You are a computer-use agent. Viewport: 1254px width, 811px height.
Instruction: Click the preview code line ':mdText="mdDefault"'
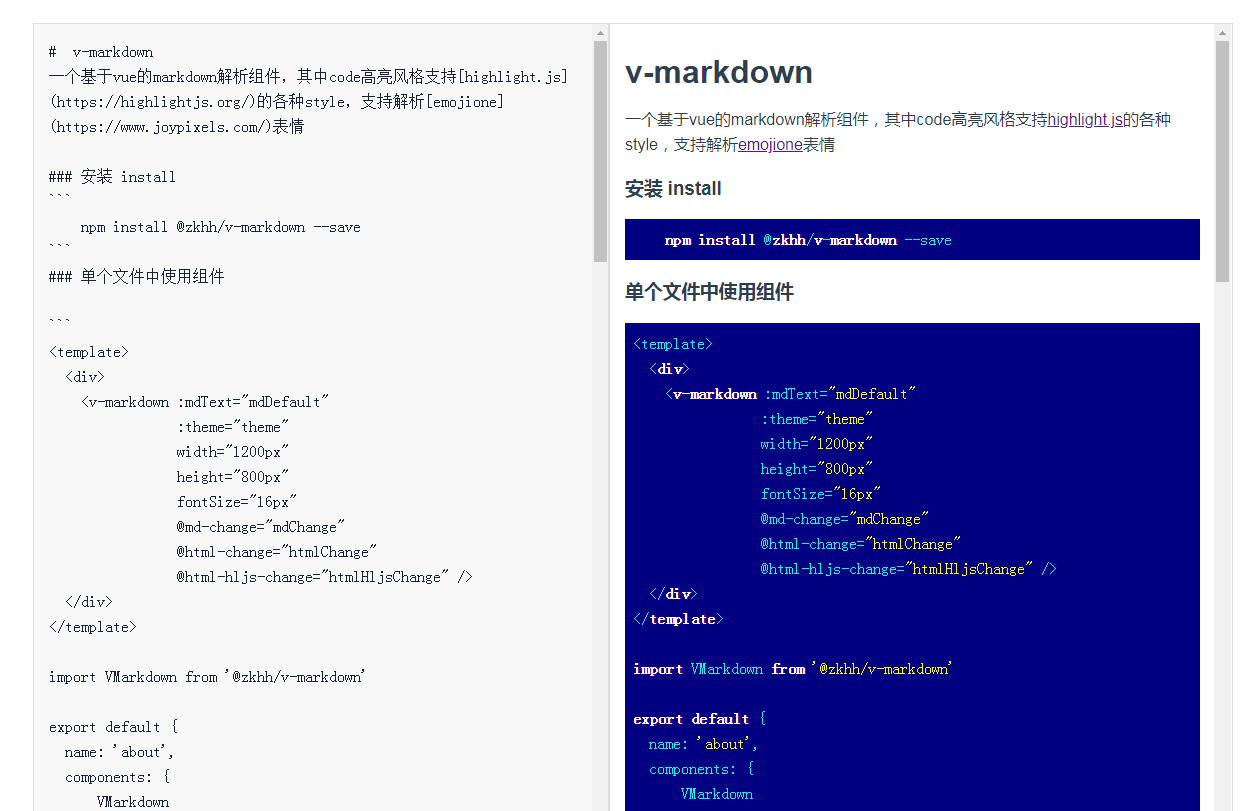(x=840, y=394)
